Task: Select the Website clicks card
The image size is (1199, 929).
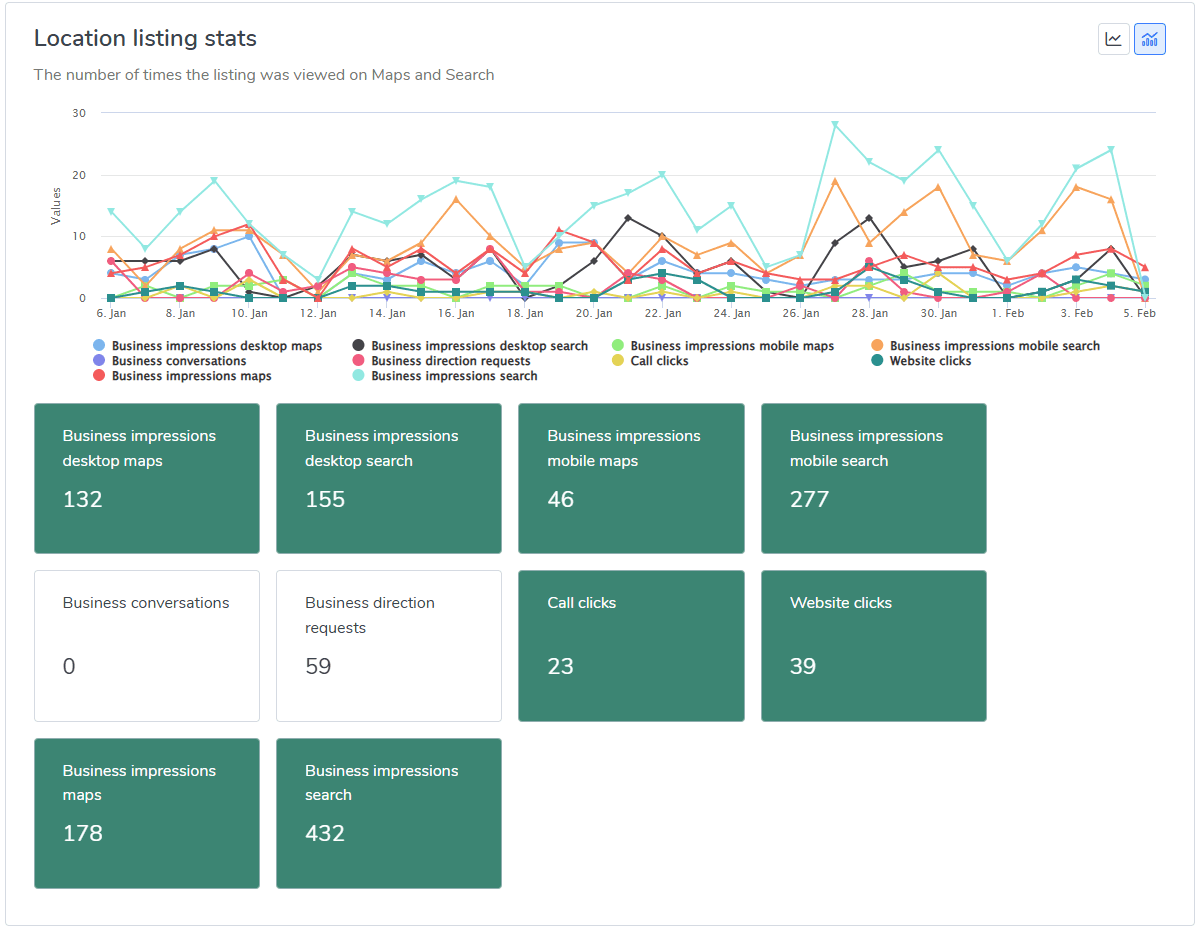Action: [873, 646]
